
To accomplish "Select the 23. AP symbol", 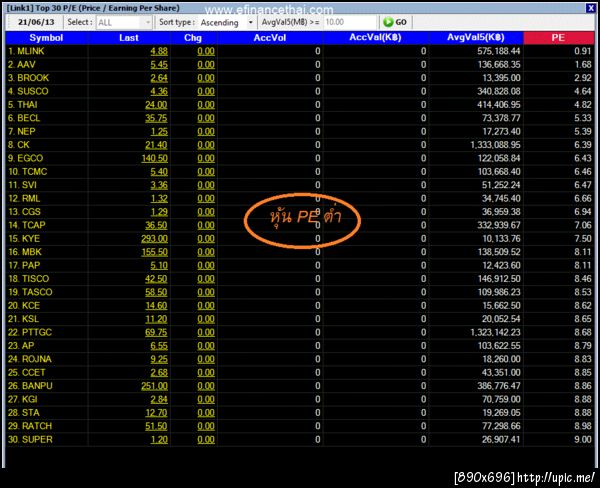I will pyautogui.click(x=21, y=346).
